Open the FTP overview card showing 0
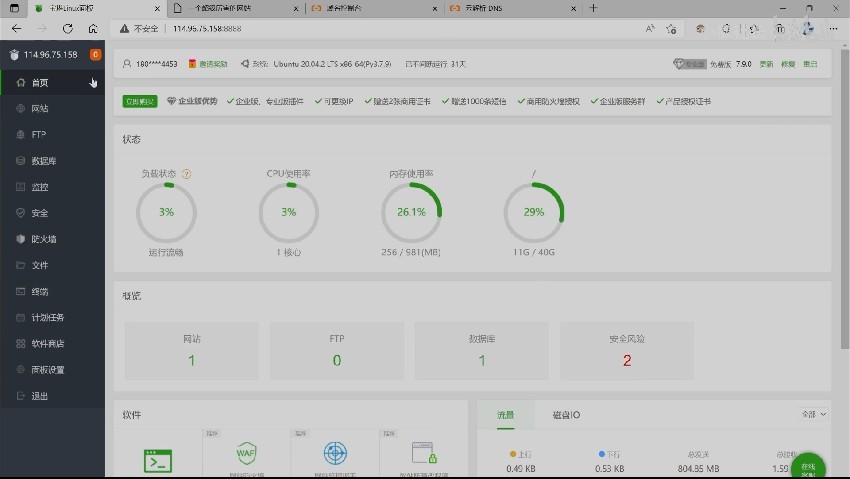 pyautogui.click(x=337, y=351)
